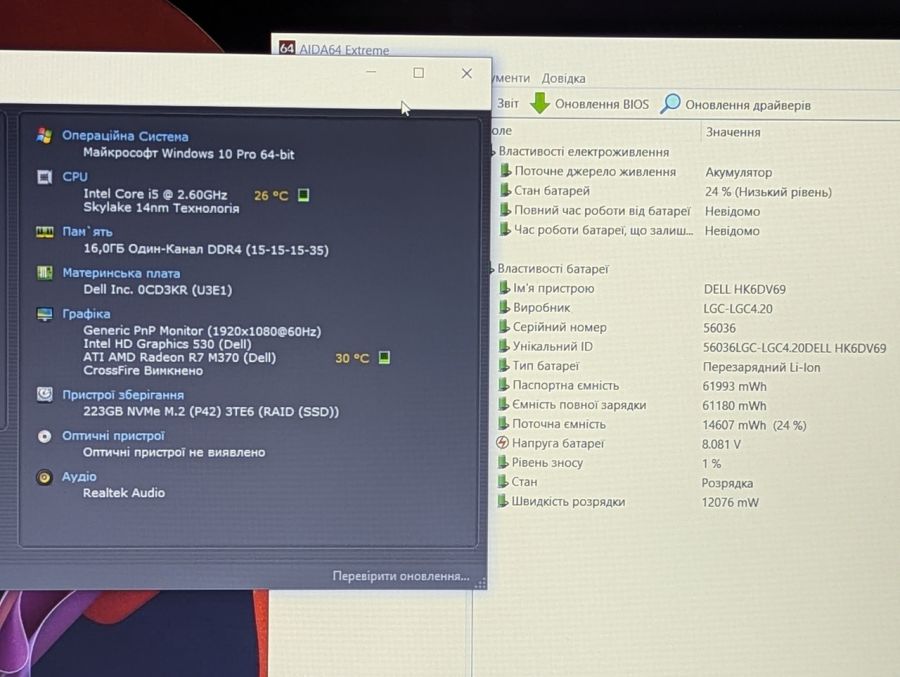900x677 pixels.
Task: Click the value 61180 mWh
Action: (734, 405)
